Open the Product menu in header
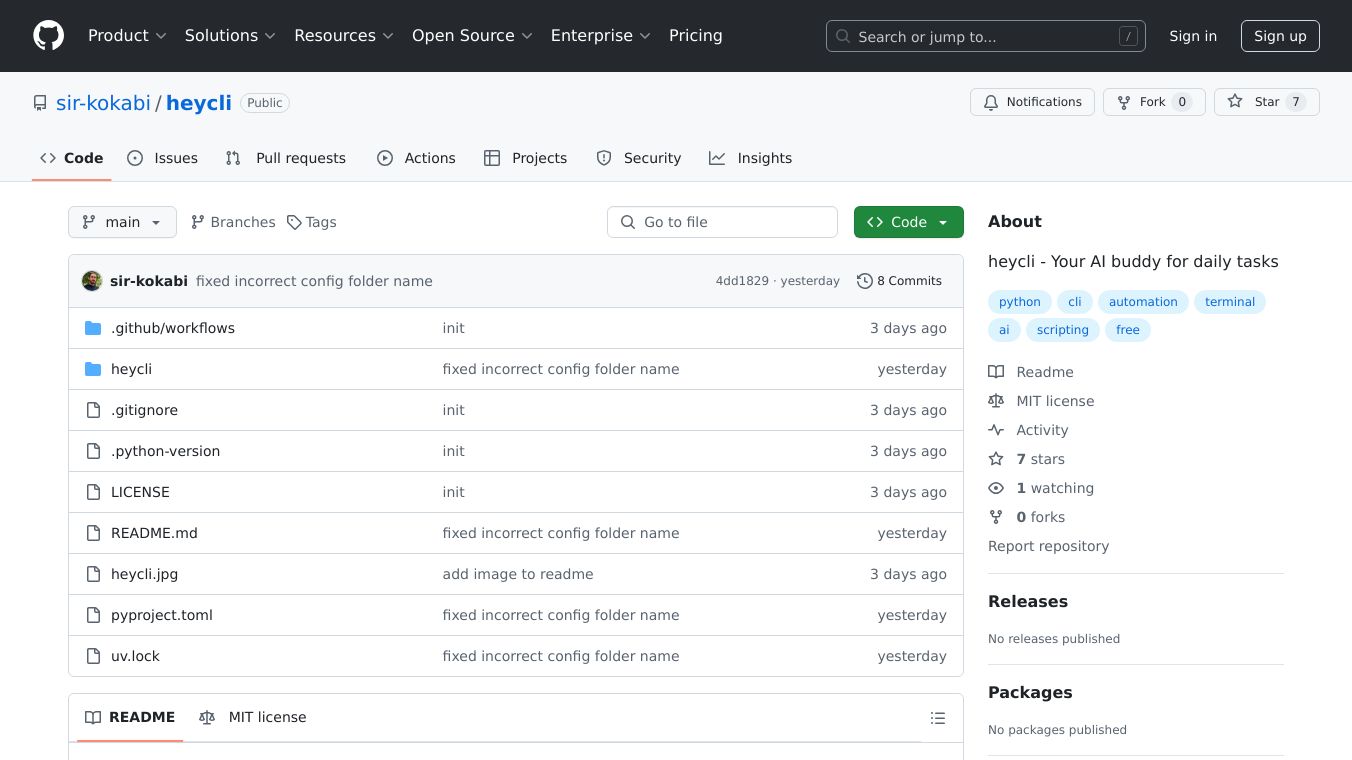 tap(127, 36)
